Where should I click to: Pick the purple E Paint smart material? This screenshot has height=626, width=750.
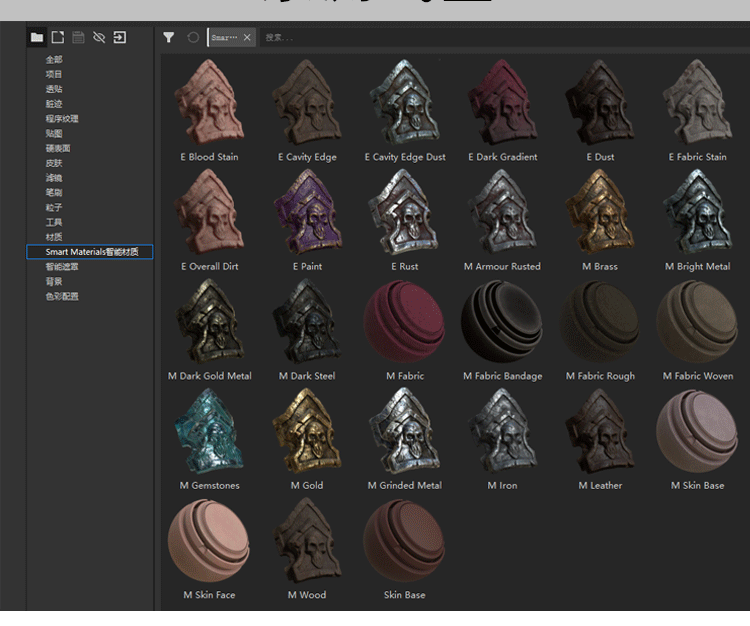[x=307, y=212]
